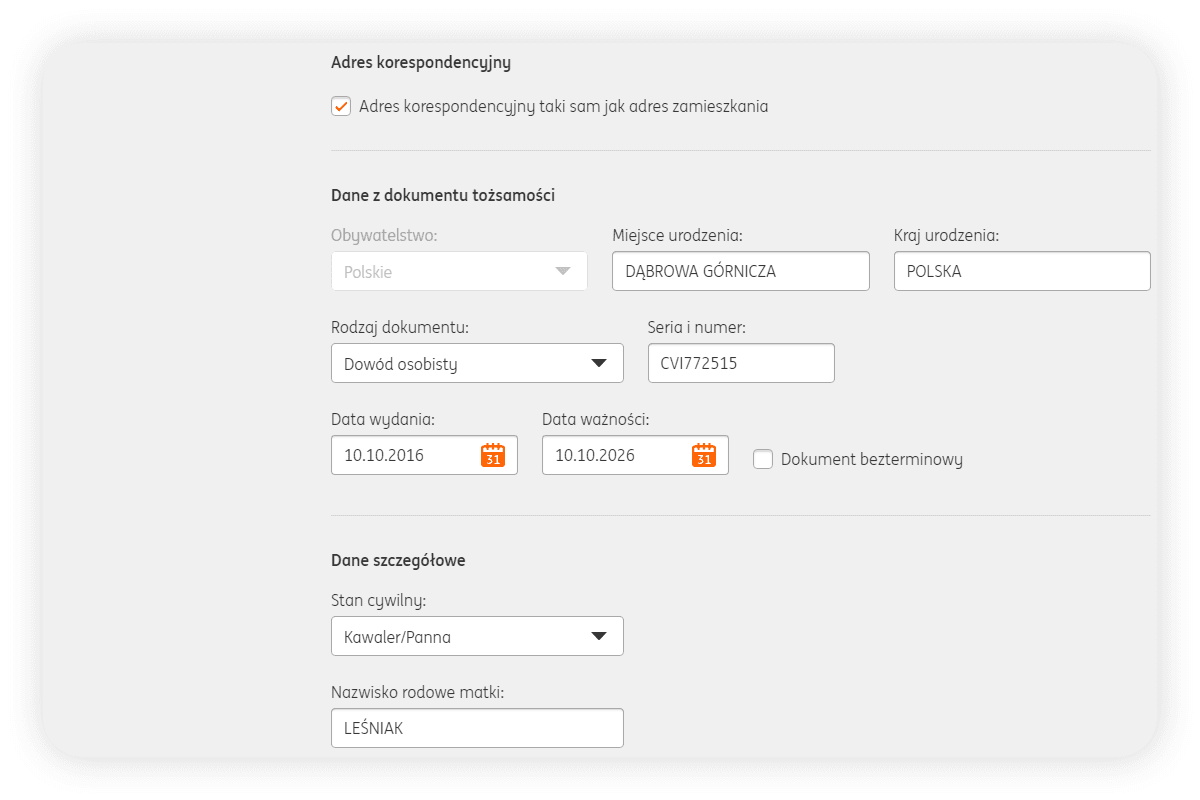Click the 'Seria i numer:' field label

[x=697, y=328]
